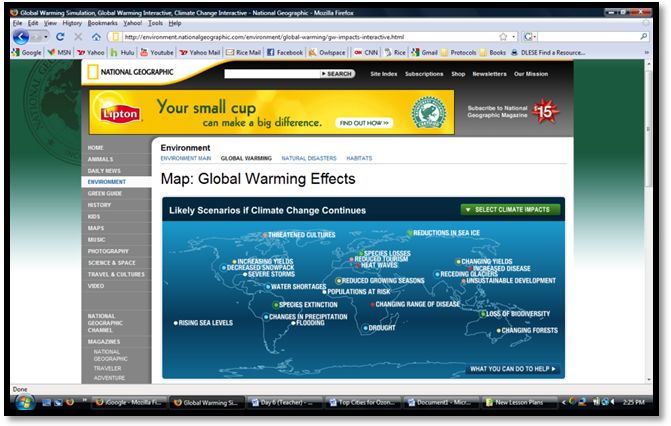
Task: Open the Site Index link
Action: pyautogui.click(x=383, y=74)
